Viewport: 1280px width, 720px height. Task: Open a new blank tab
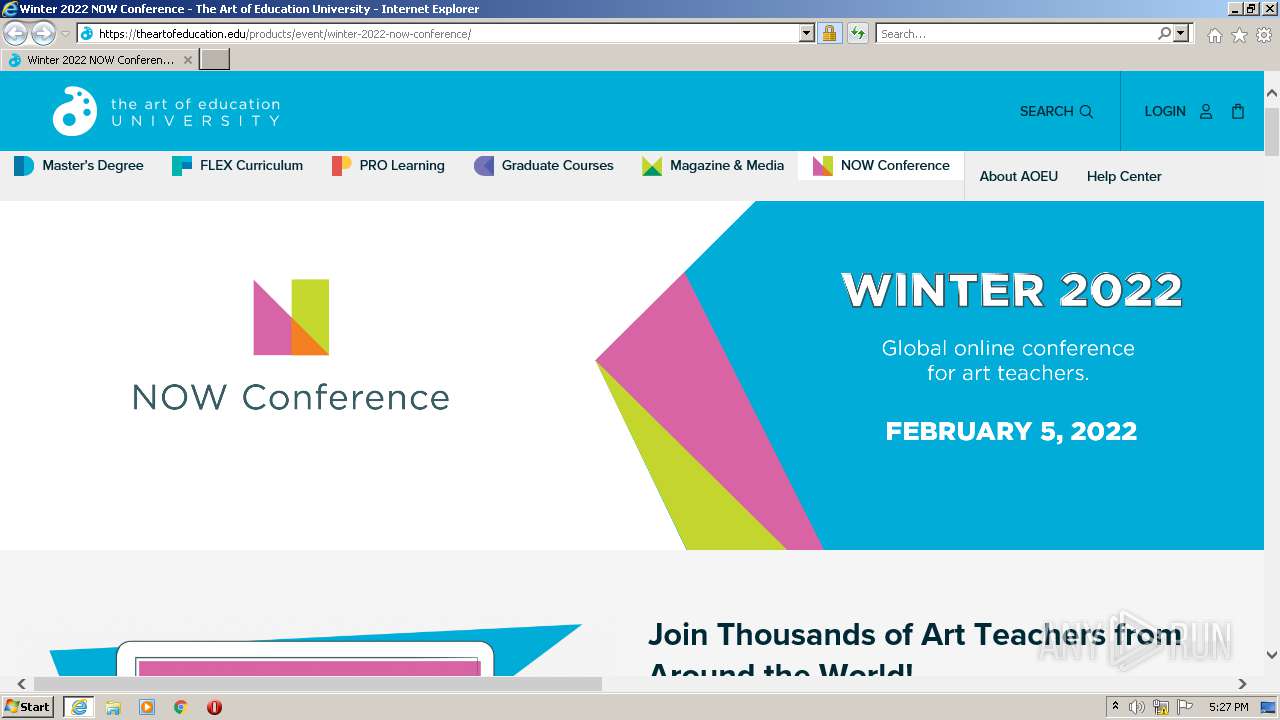pyautogui.click(x=215, y=59)
